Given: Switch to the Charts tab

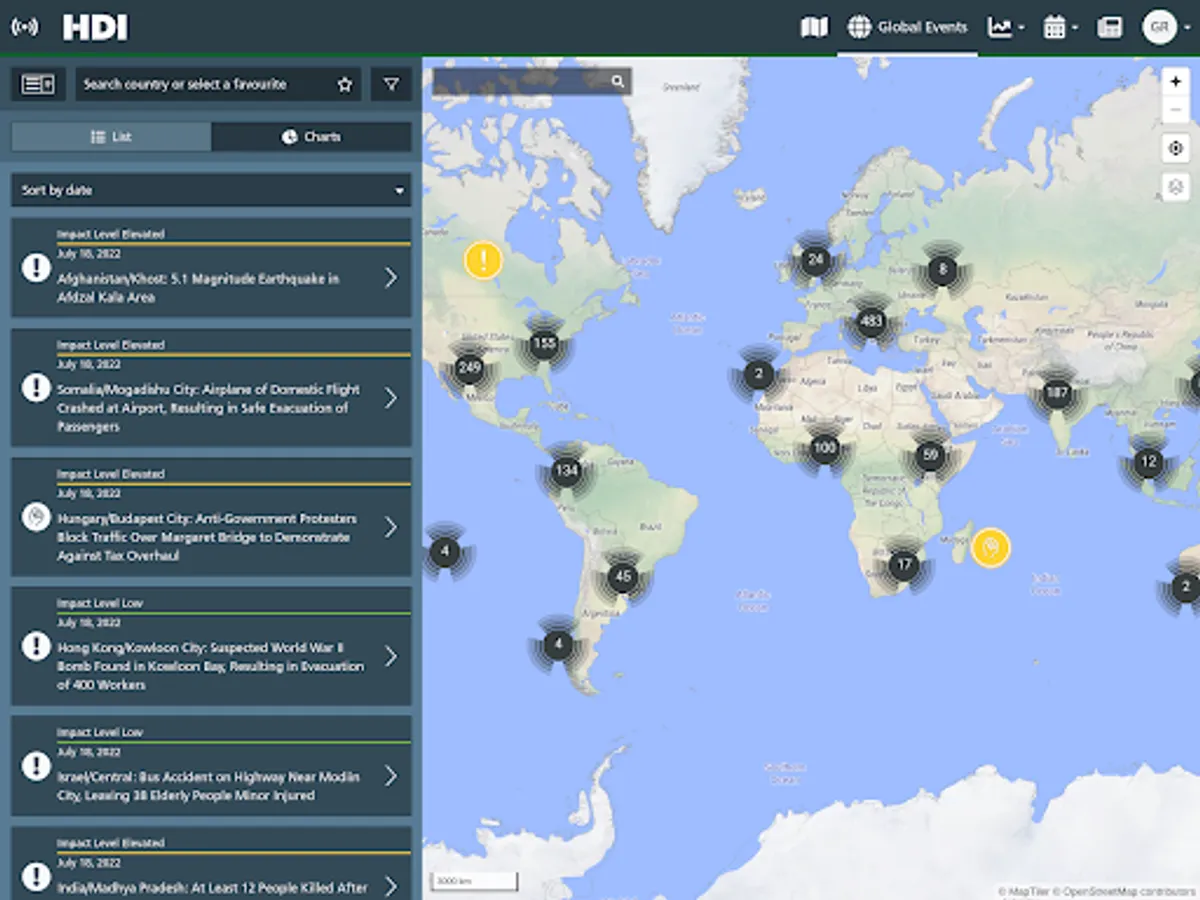Looking at the screenshot, I should 311,137.
